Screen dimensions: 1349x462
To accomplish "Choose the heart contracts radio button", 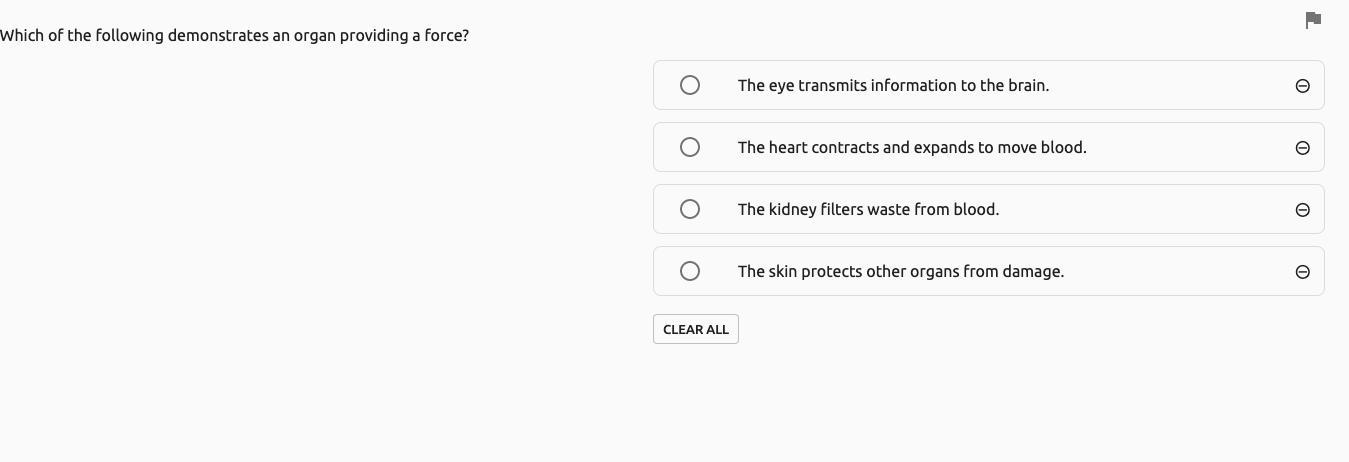I will pos(690,147).
